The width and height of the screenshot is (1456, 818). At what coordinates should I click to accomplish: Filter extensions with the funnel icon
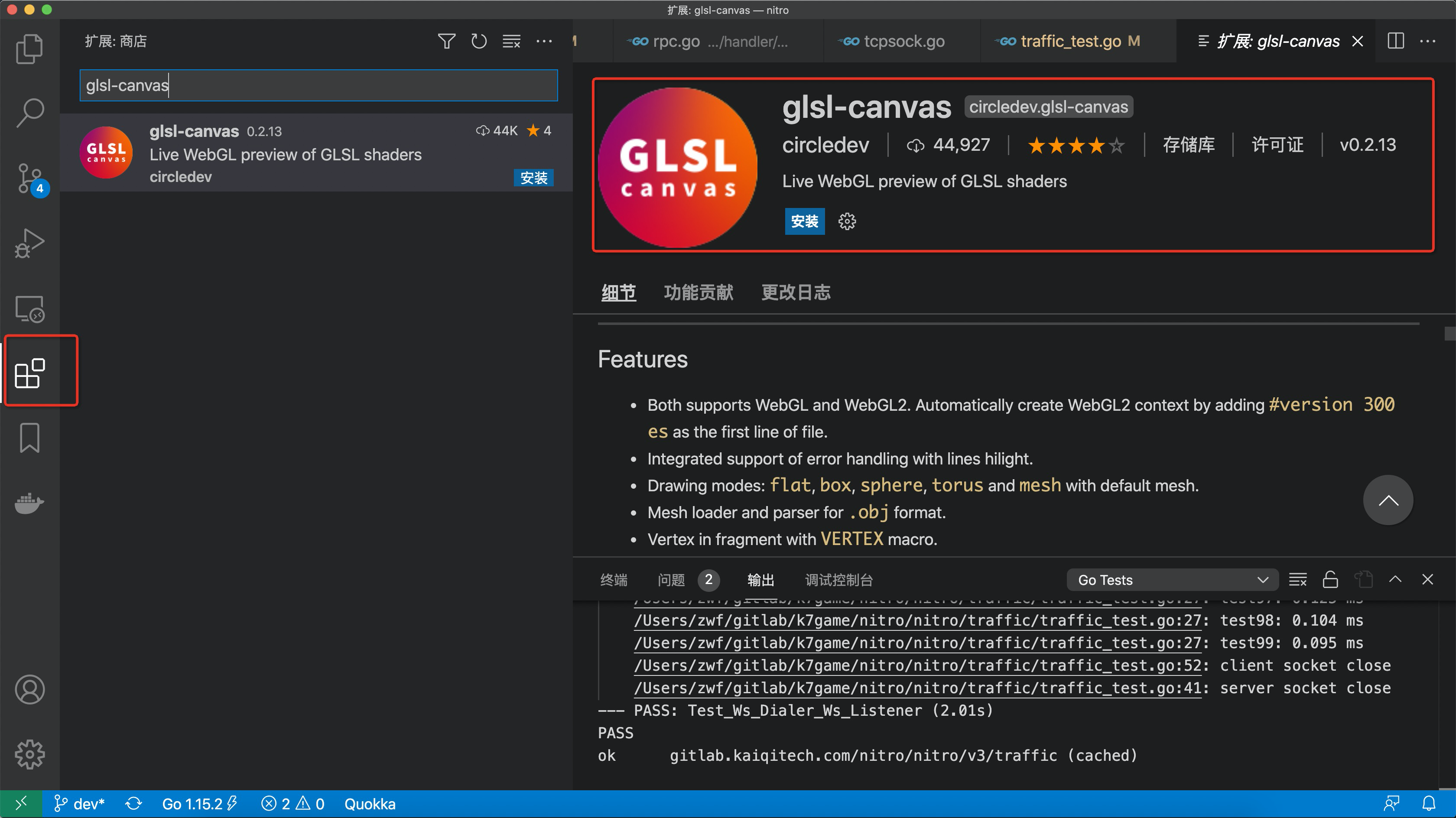pyautogui.click(x=446, y=41)
